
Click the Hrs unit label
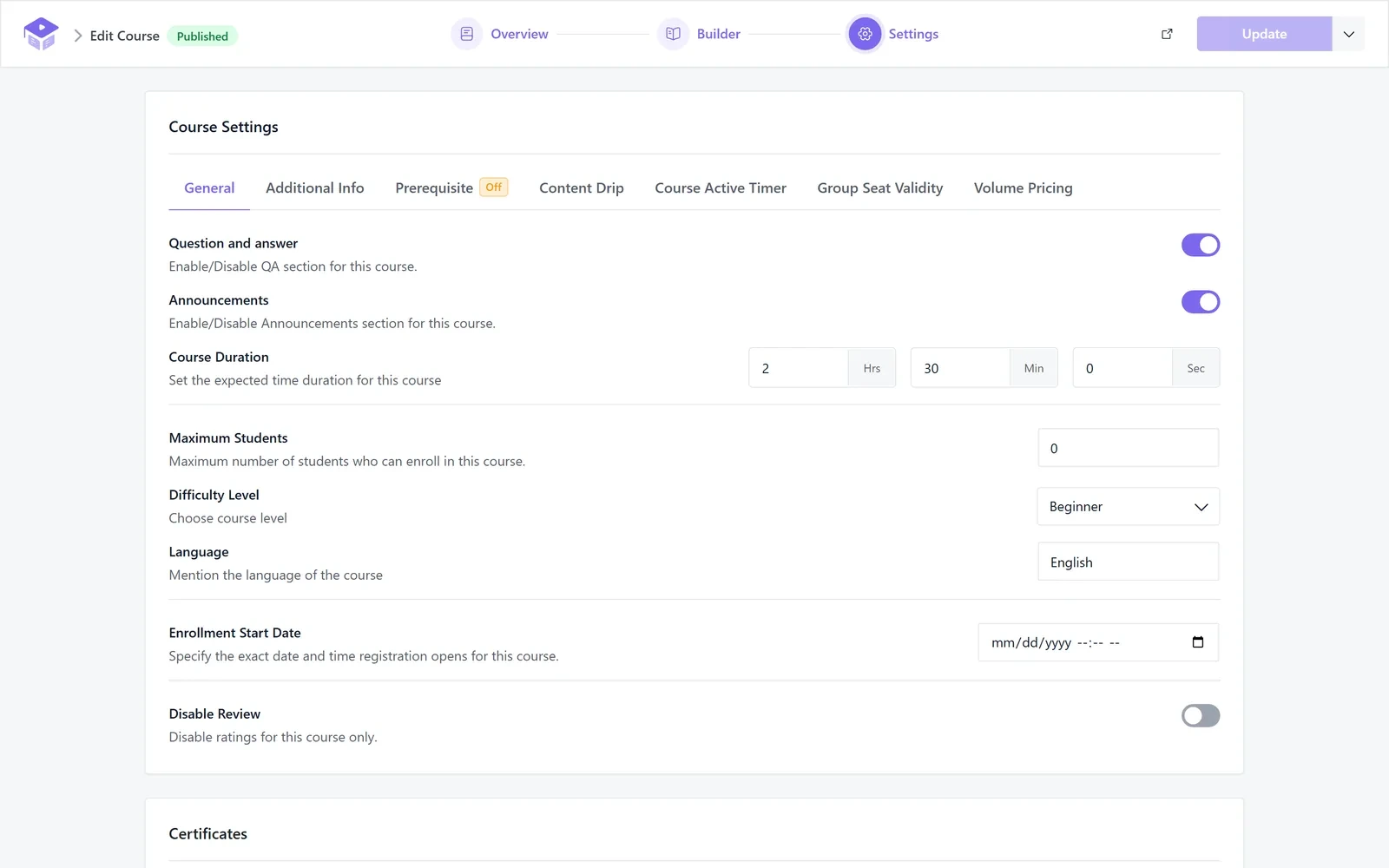(872, 368)
